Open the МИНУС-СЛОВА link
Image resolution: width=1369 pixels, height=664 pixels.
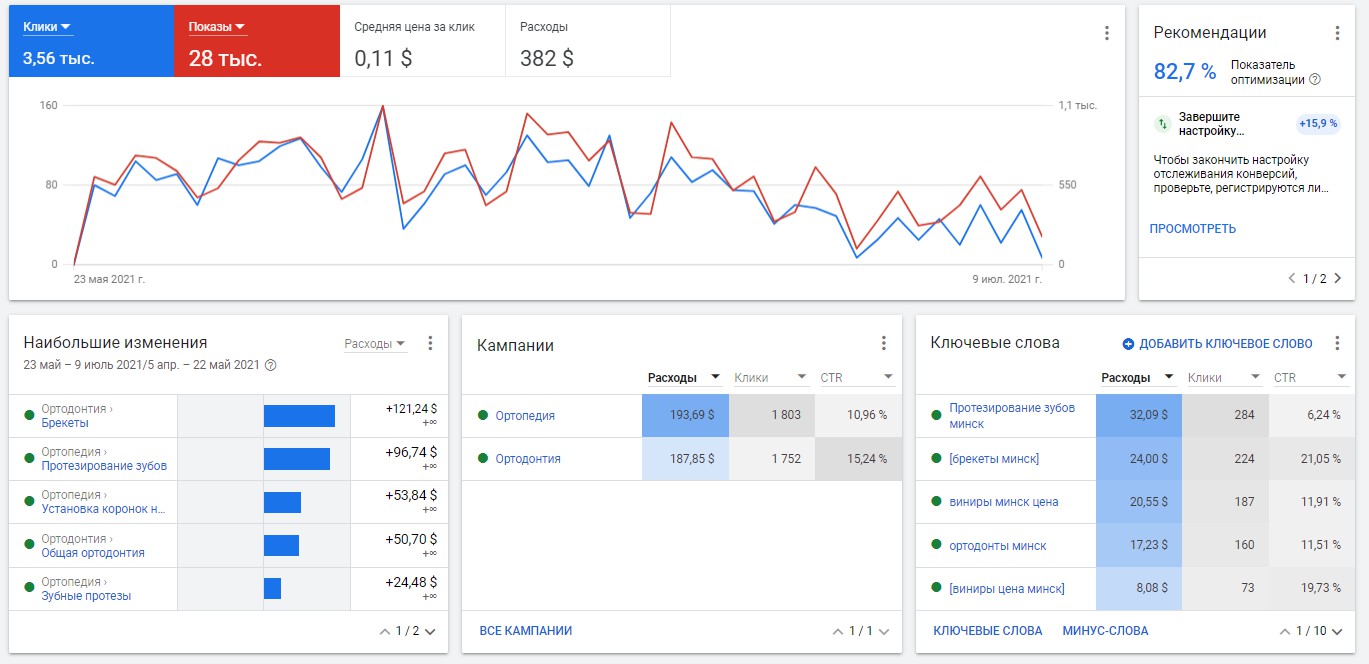coord(1105,631)
